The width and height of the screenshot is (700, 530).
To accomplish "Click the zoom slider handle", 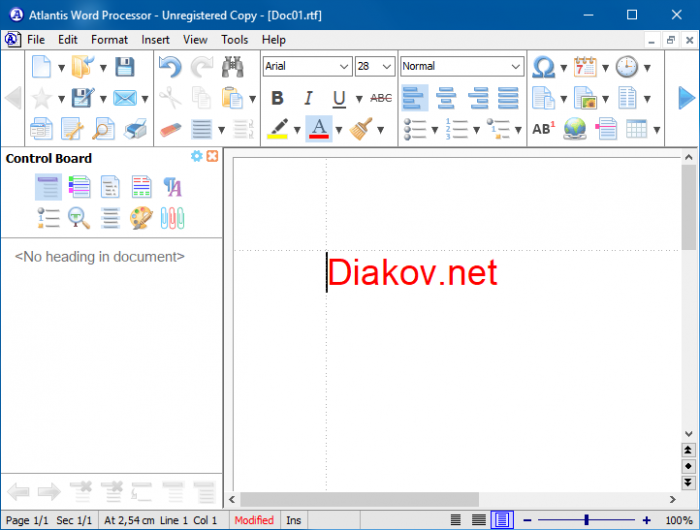I will 587,520.
